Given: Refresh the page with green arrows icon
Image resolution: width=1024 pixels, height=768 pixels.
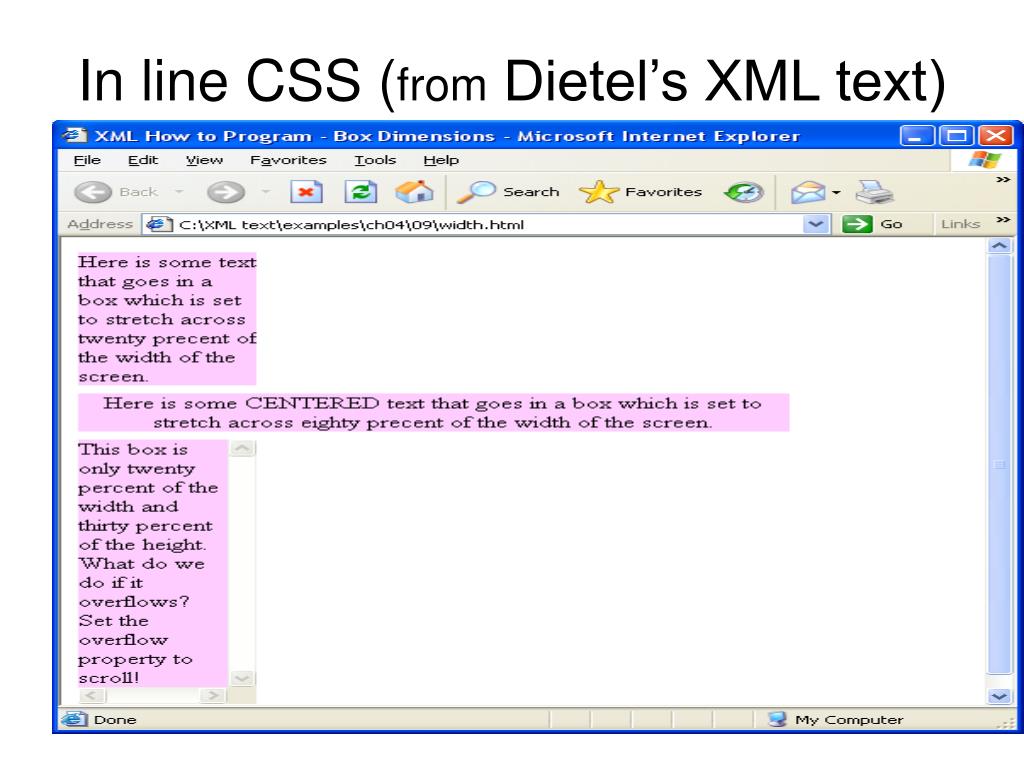Looking at the screenshot, I should [361, 192].
